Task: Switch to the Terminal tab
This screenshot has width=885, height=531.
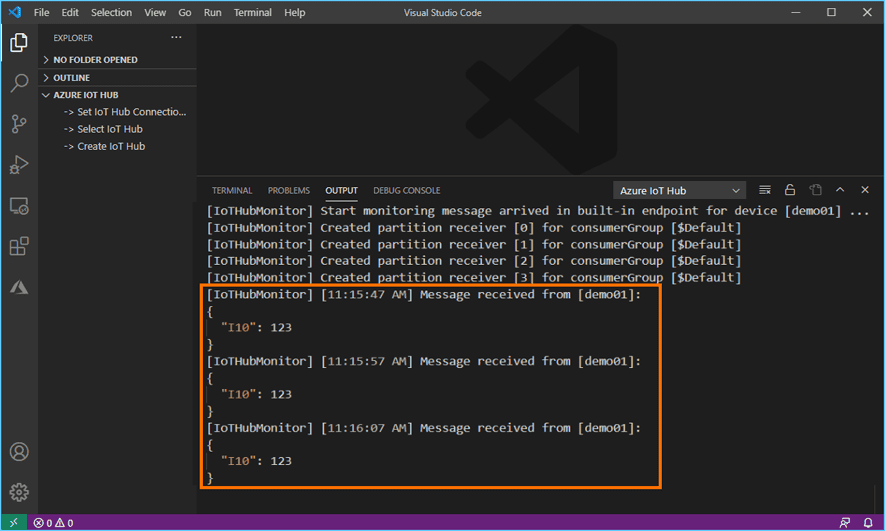Action: [x=232, y=191]
